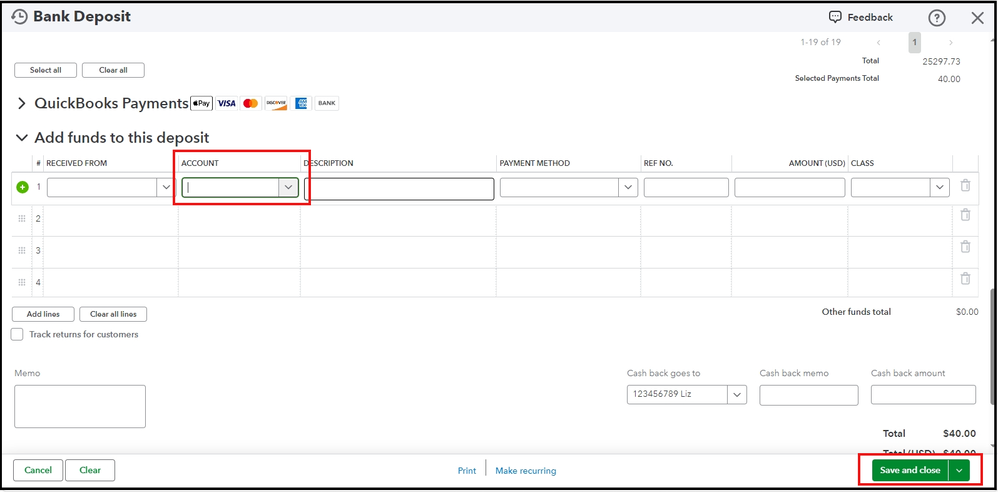Expand the QuickBooks Payments section

[x=22, y=103]
